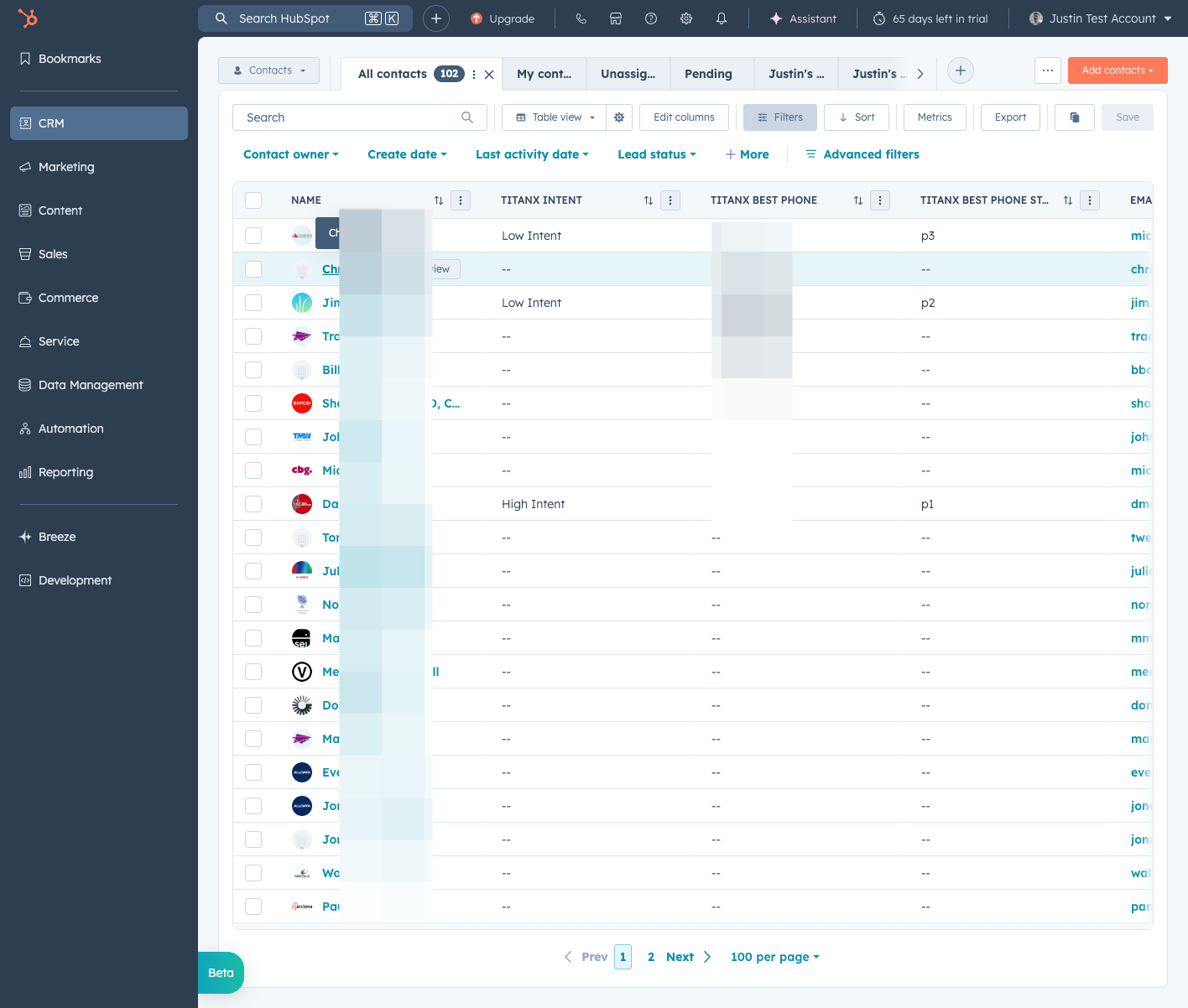Sort by the Name column arrows
The height and width of the screenshot is (1008, 1188).
(x=439, y=200)
